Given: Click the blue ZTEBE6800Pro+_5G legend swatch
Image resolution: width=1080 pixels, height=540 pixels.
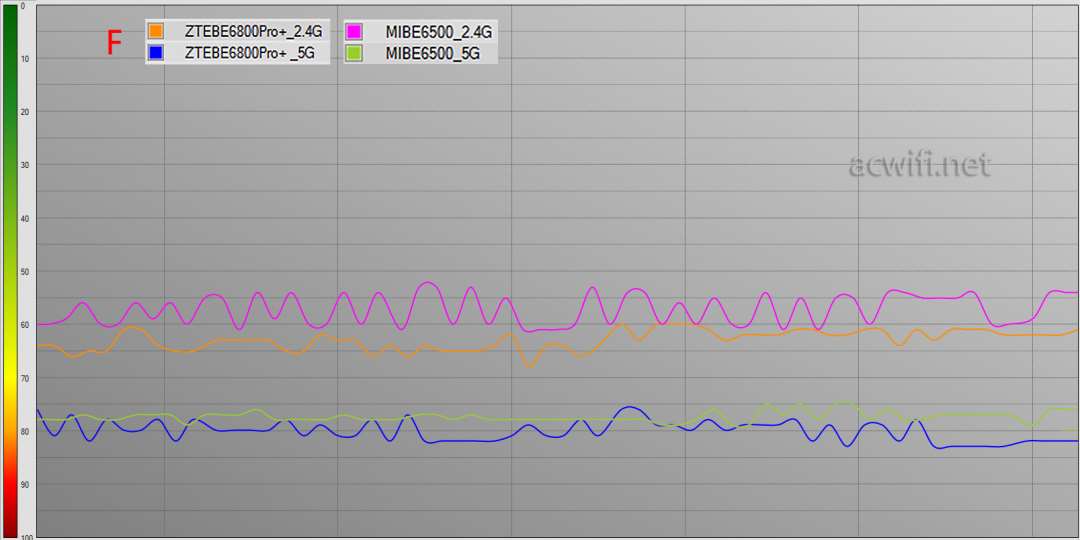Looking at the screenshot, I should click(156, 54).
